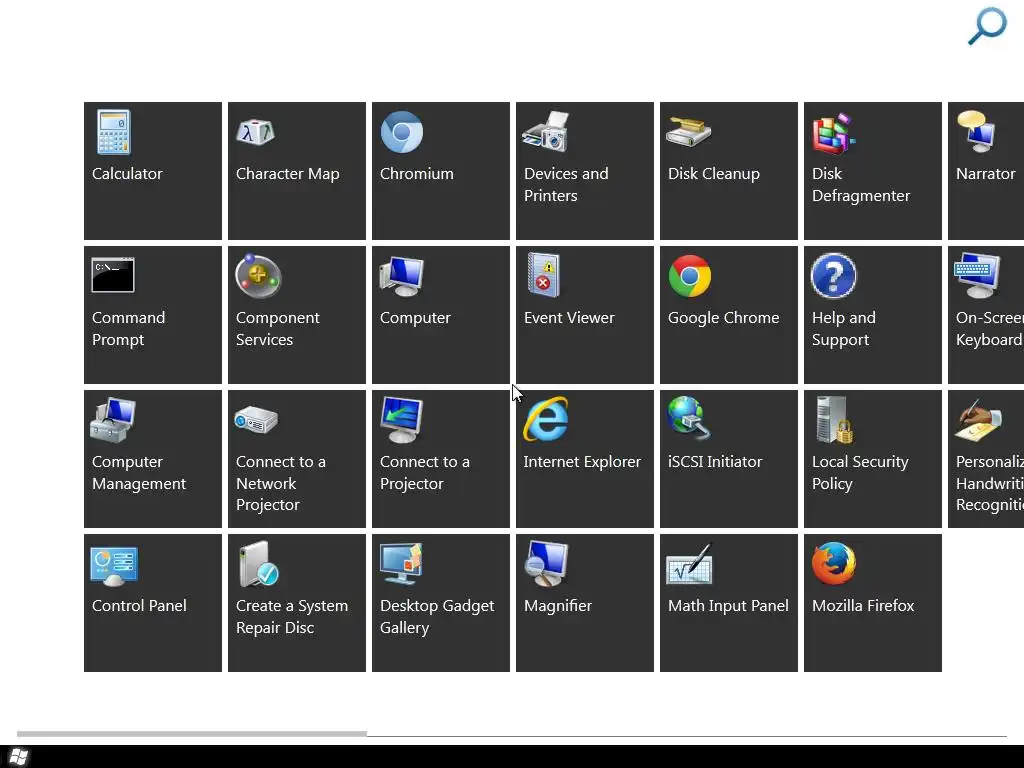Click the "Character Map" label
Image resolution: width=1024 pixels, height=768 pixels.
287,174
